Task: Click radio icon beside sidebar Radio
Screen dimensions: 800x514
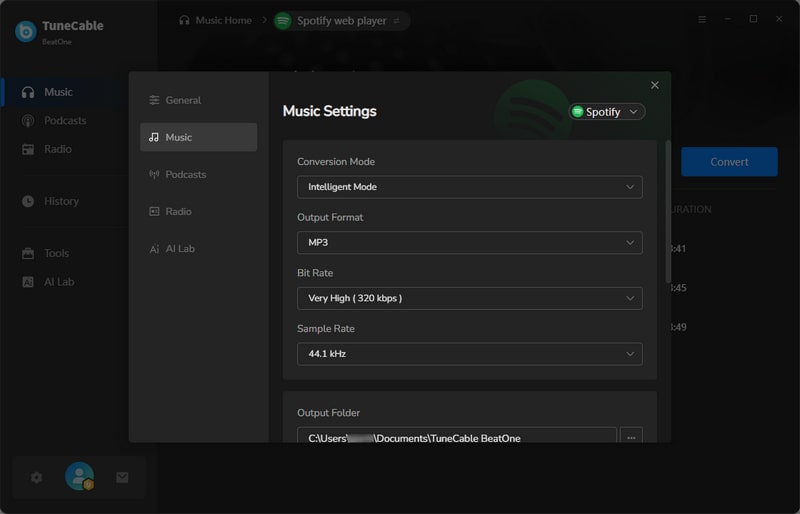Action: tap(28, 149)
